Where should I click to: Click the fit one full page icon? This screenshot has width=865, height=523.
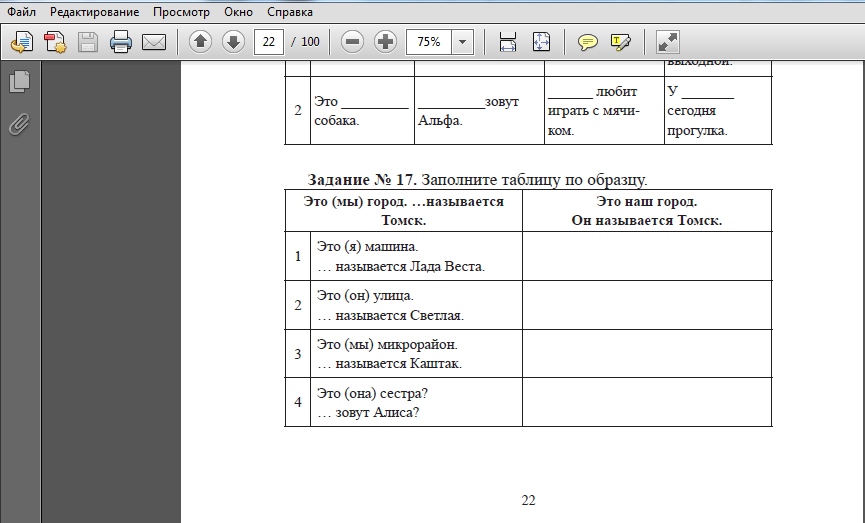tap(541, 42)
